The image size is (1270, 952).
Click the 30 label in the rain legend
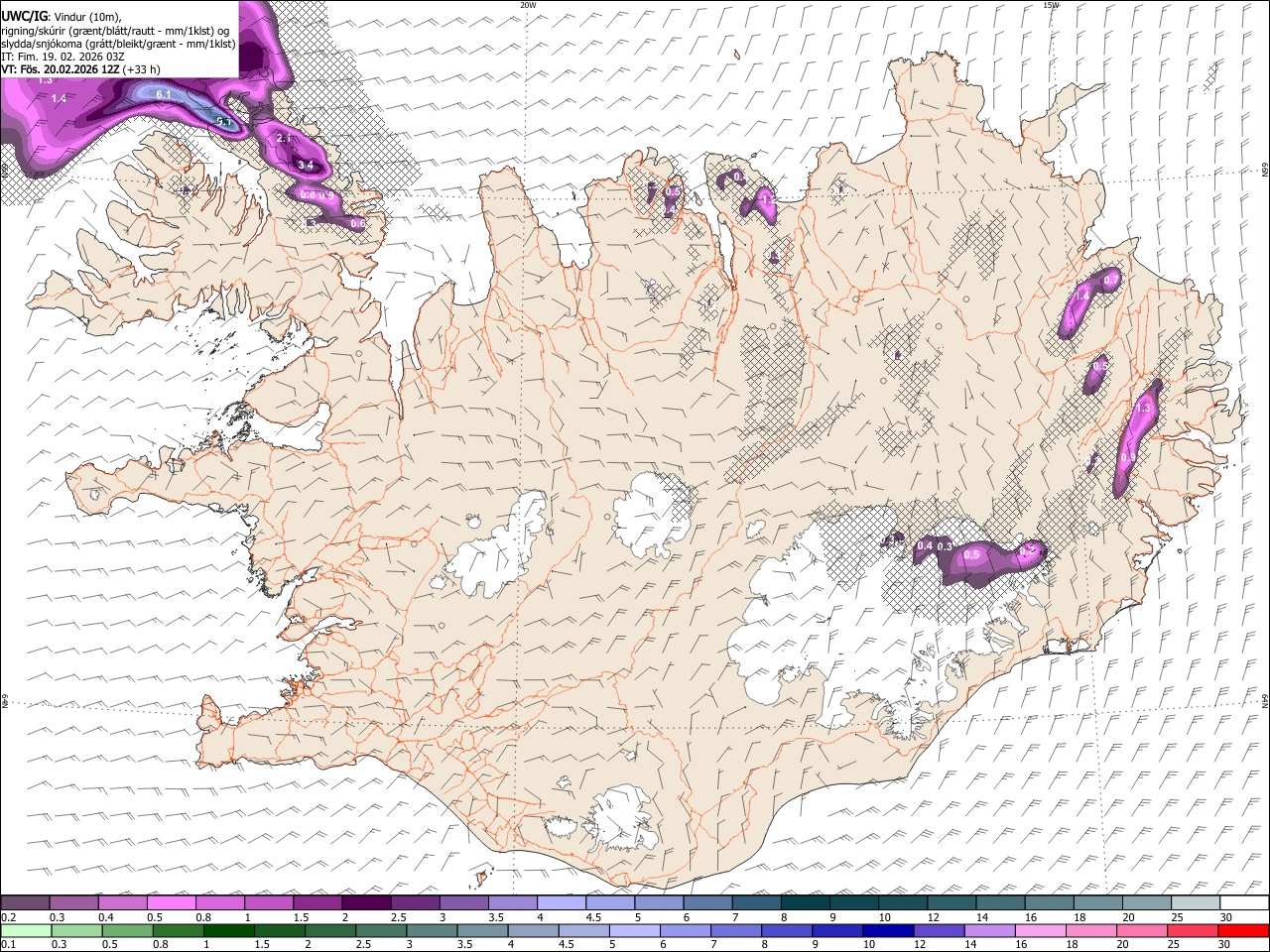[1225, 945]
